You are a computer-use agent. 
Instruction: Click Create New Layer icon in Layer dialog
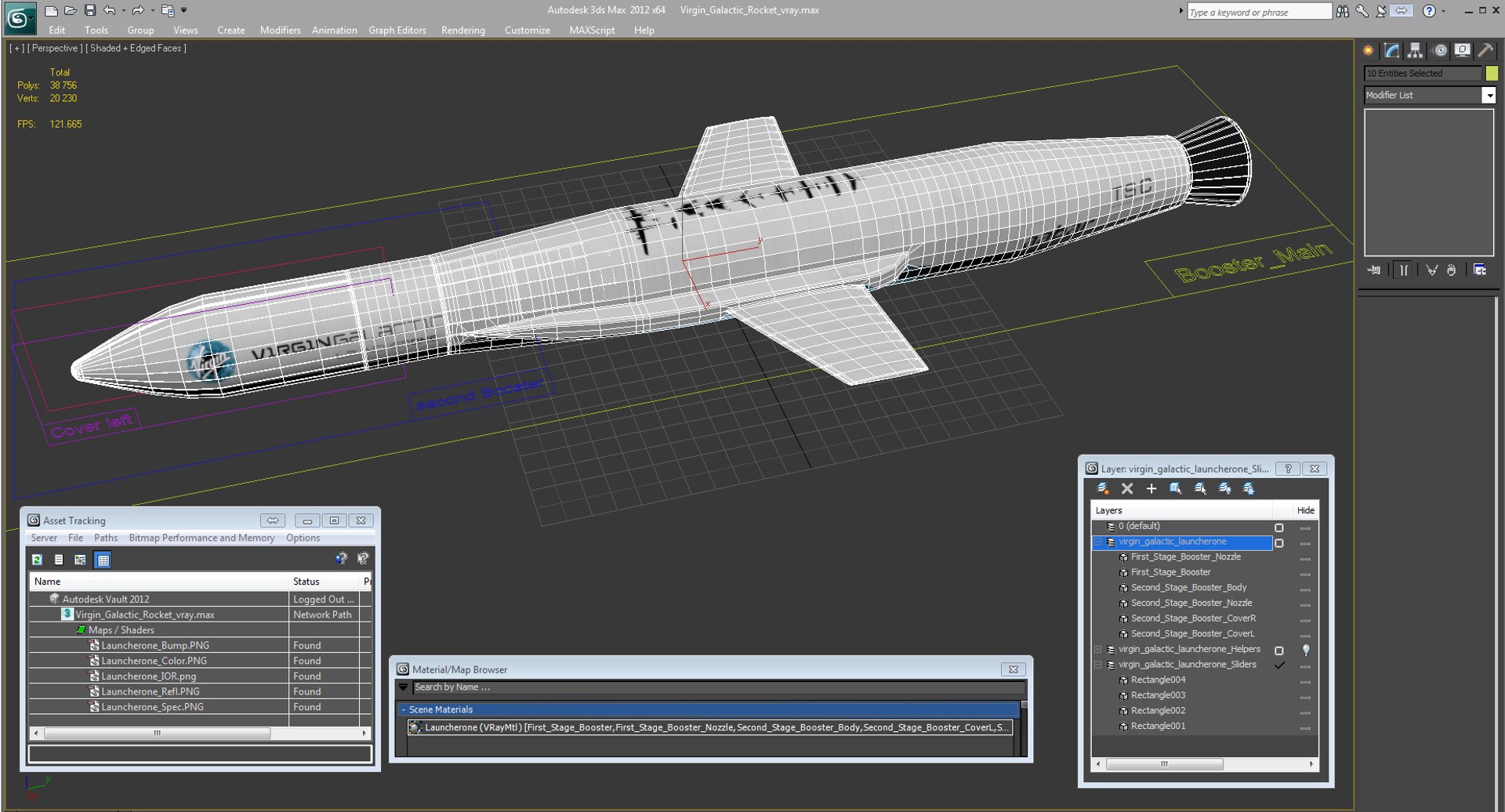[x=1103, y=488]
